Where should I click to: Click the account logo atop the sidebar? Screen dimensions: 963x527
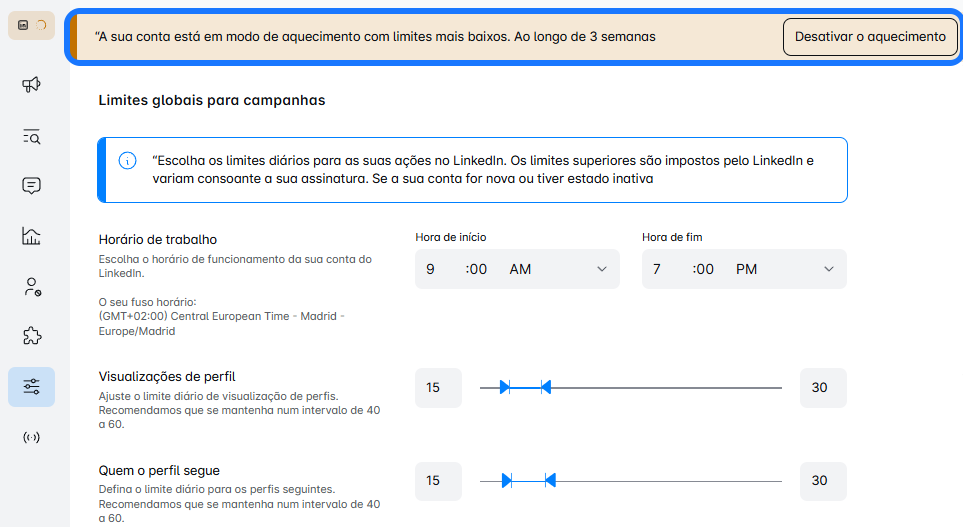(31, 25)
